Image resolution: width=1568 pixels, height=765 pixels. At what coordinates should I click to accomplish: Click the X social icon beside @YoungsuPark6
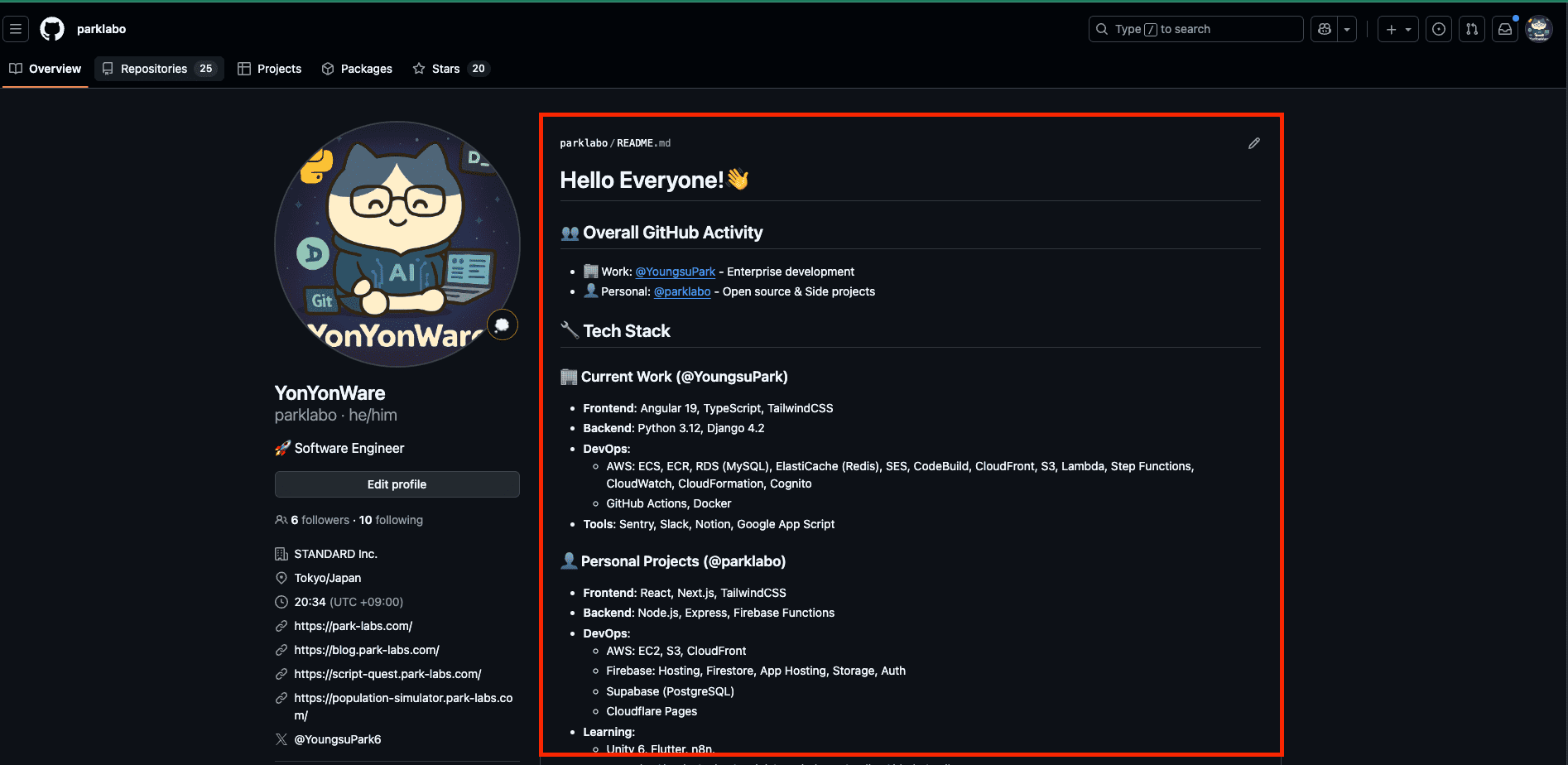(281, 739)
